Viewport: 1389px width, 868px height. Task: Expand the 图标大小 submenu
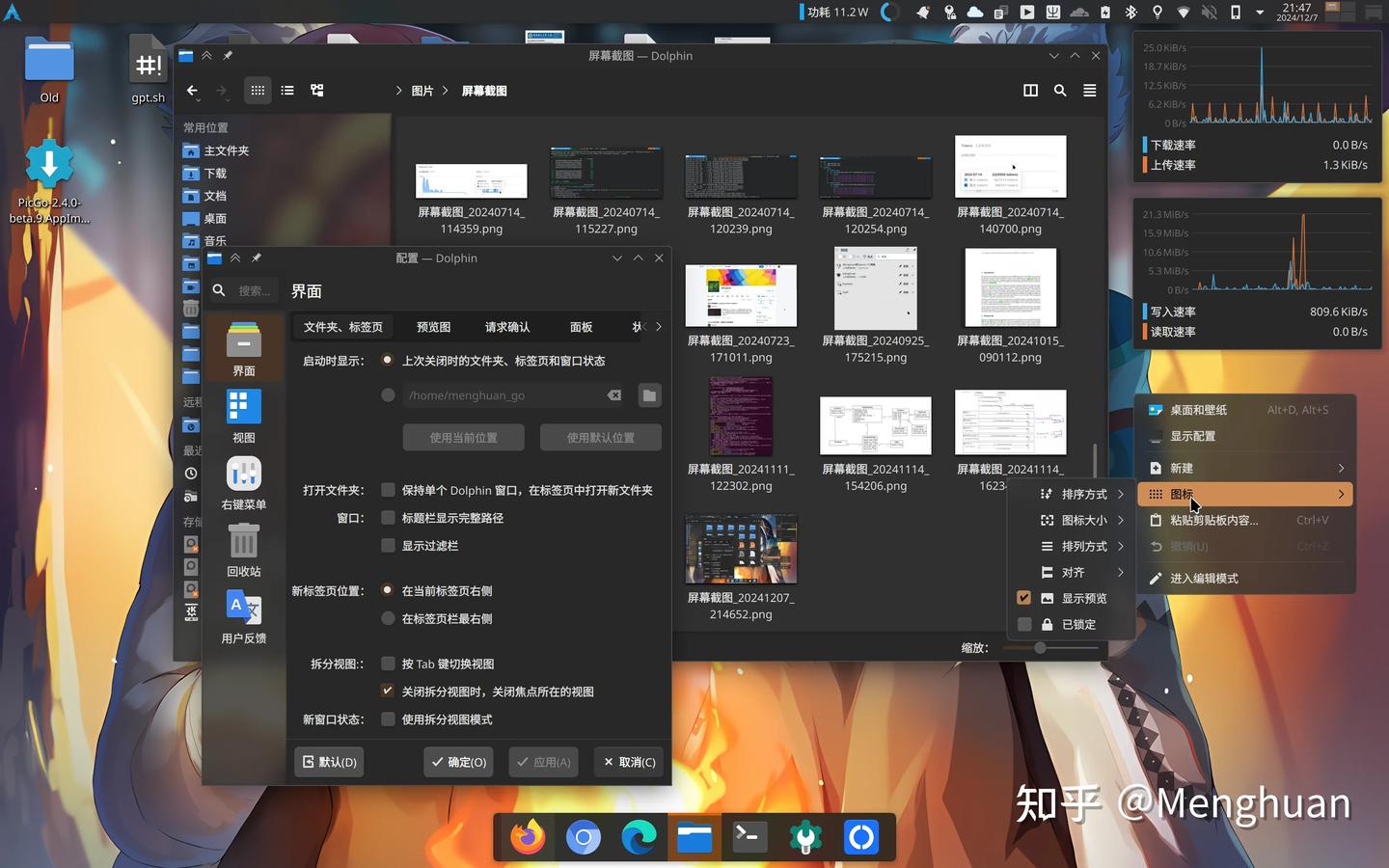[1083, 520]
